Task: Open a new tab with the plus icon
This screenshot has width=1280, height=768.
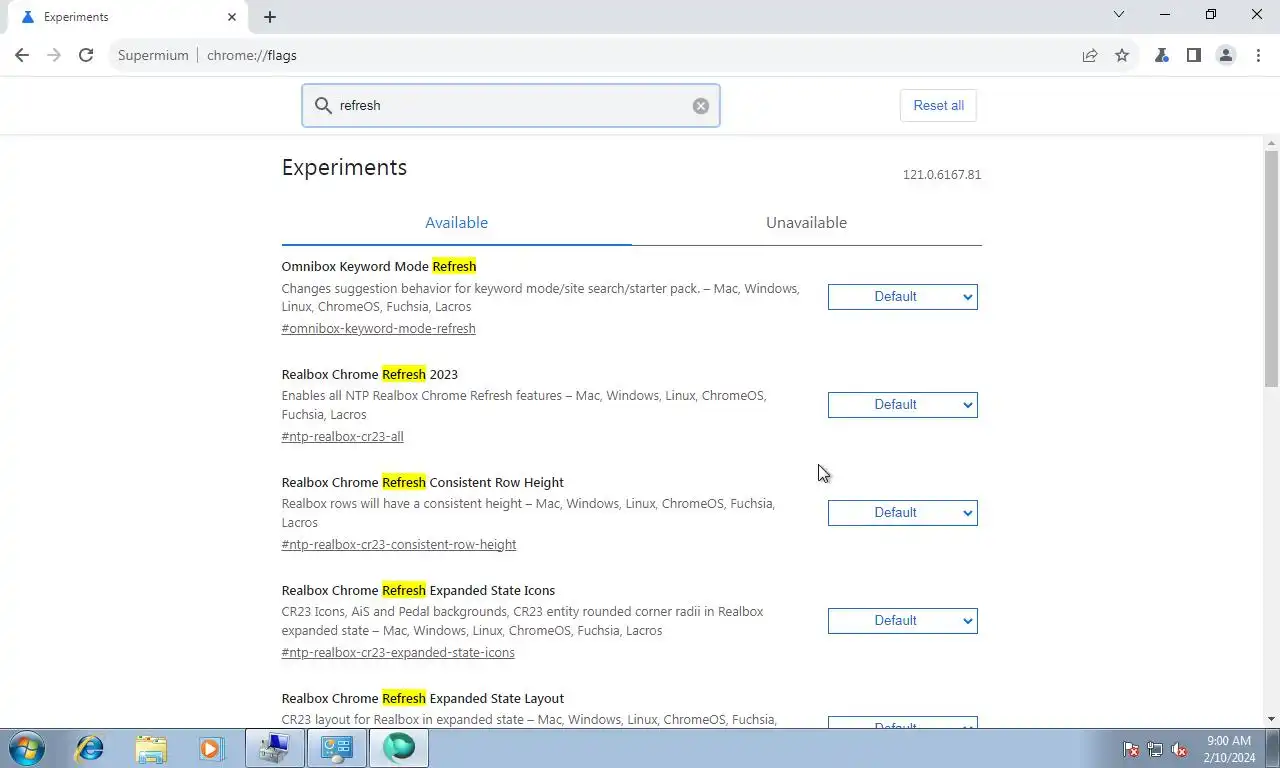Action: click(x=270, y=17)
